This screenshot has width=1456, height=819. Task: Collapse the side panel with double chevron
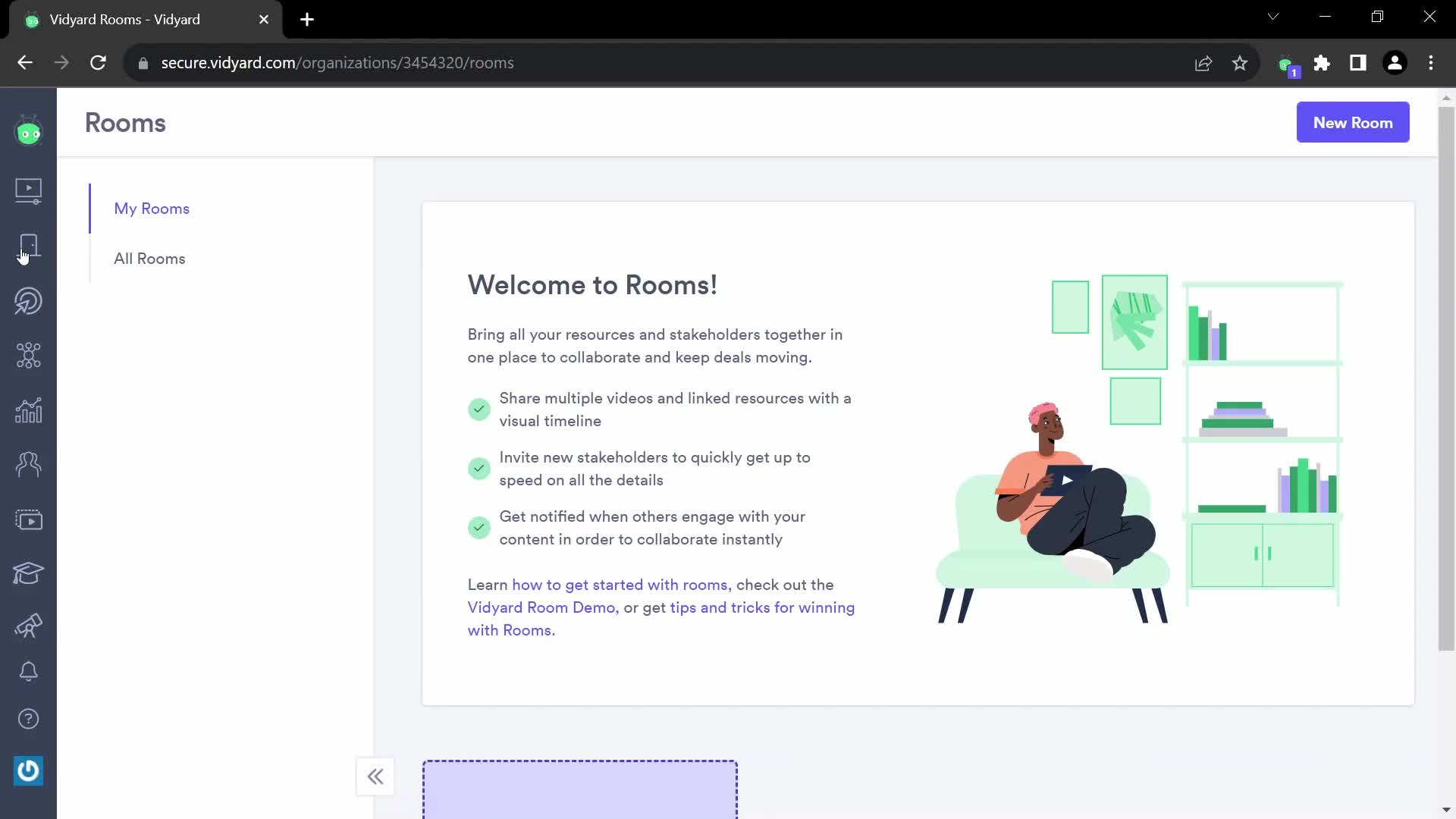click(375, 777)
